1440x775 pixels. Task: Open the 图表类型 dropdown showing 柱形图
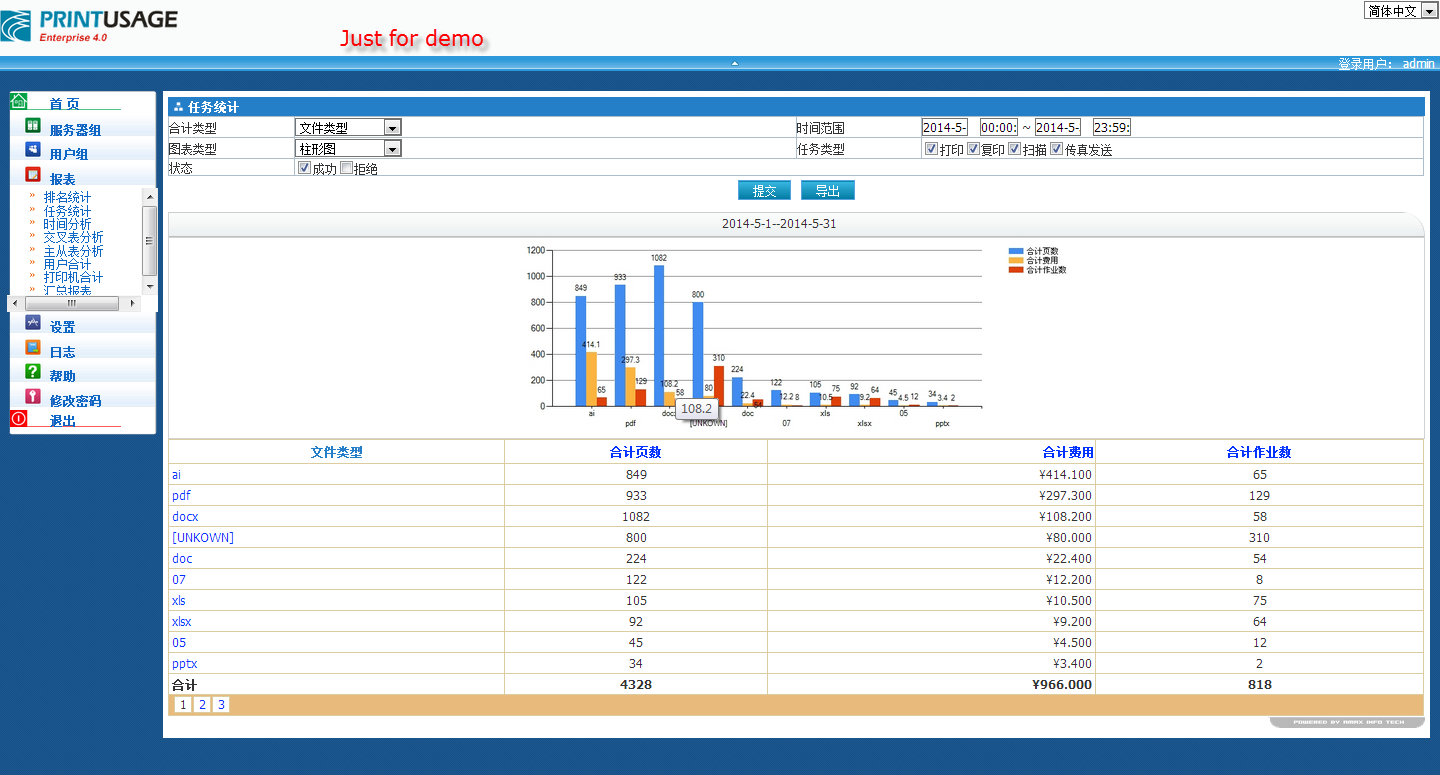(x=348, y=148)
